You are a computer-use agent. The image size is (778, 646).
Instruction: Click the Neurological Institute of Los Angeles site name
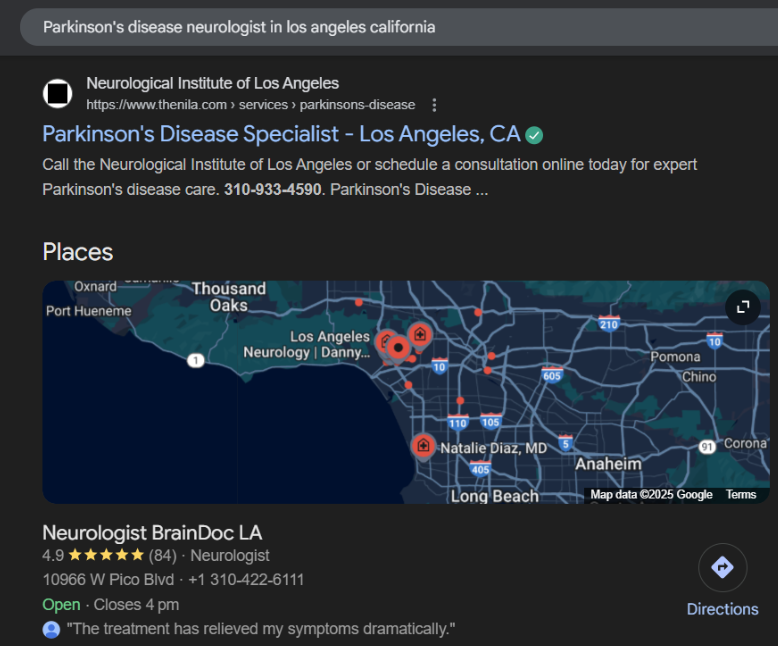pos(212,83)
